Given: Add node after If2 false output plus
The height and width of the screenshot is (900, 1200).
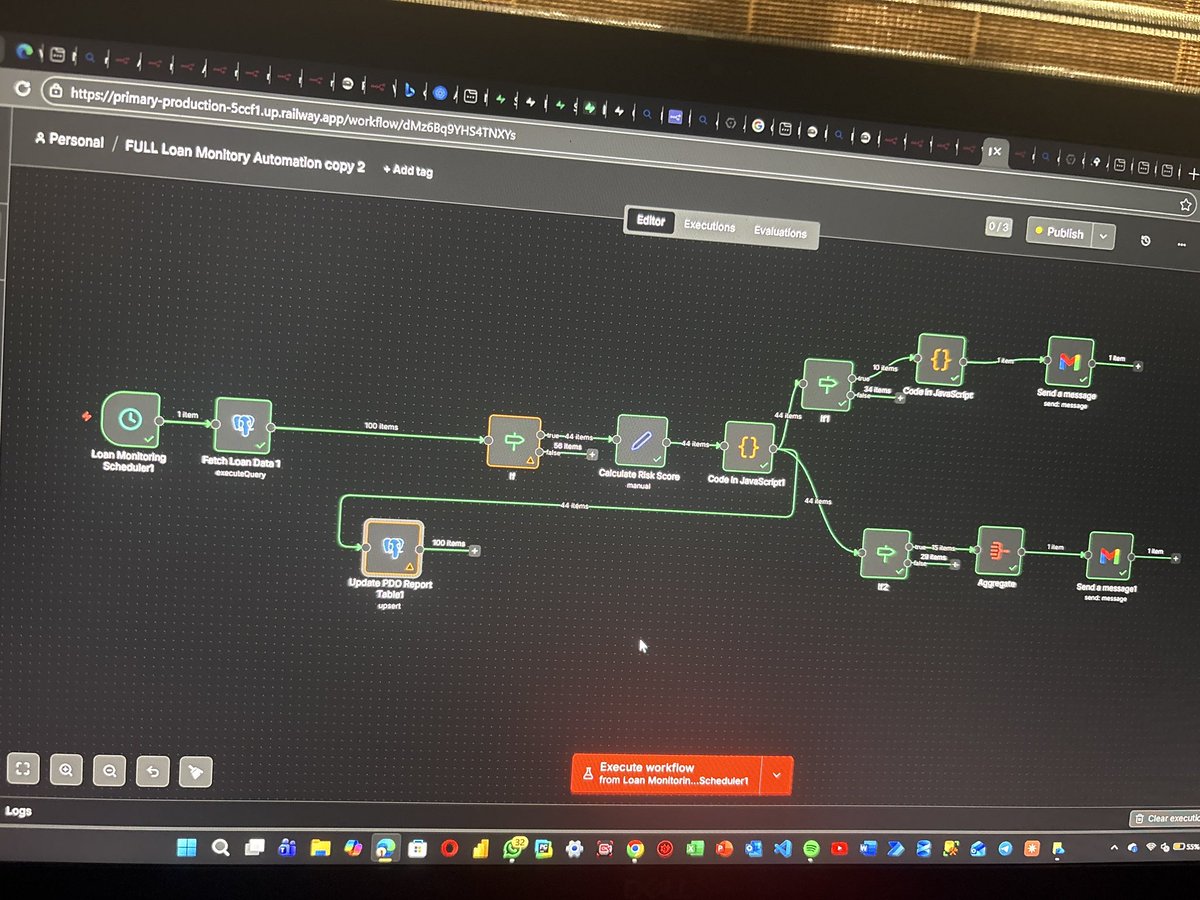Looking at the screenshot, I should pos(955,564).
